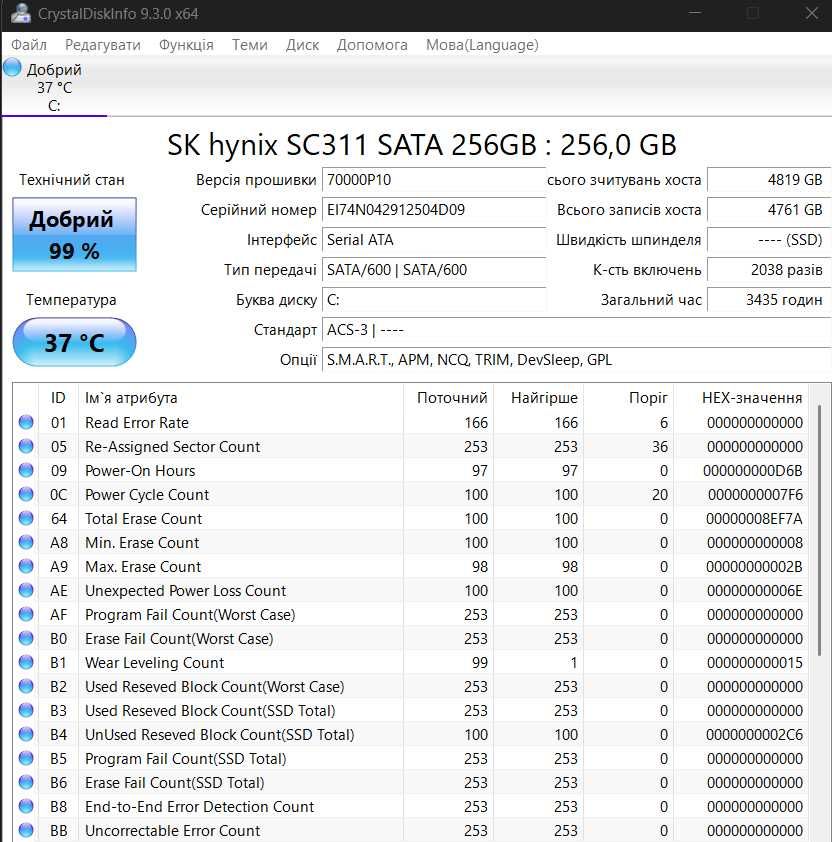Click the status orb for Uncorrectable Error Count
This screenshot has height=842, width=832.
click(26, 830)
